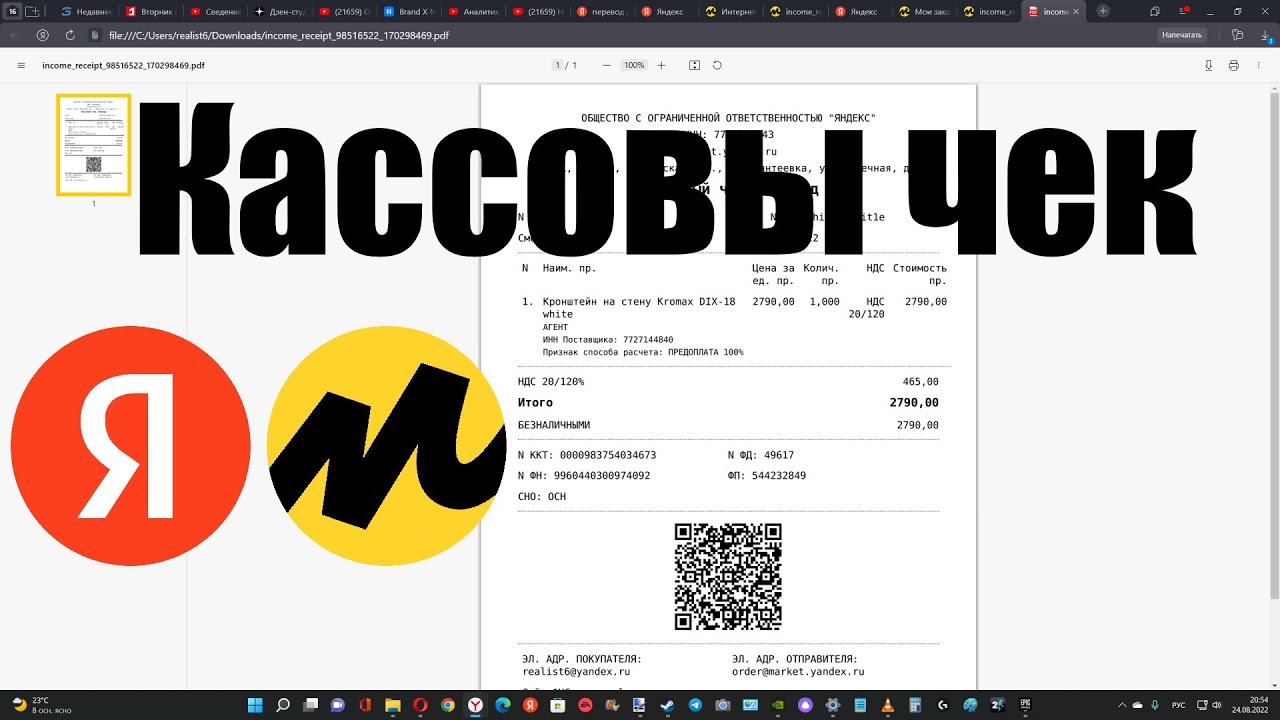
Task: Click the 100% zoom level field
Action: (634, 65)
